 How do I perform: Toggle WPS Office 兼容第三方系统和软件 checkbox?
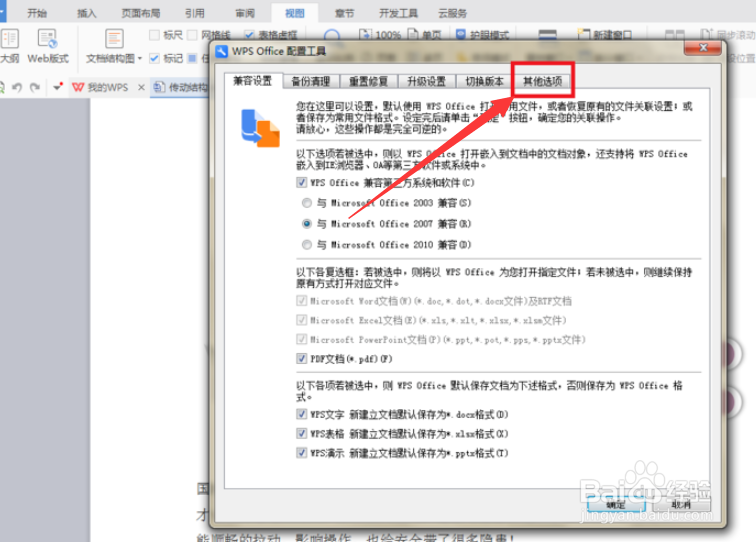302,182
